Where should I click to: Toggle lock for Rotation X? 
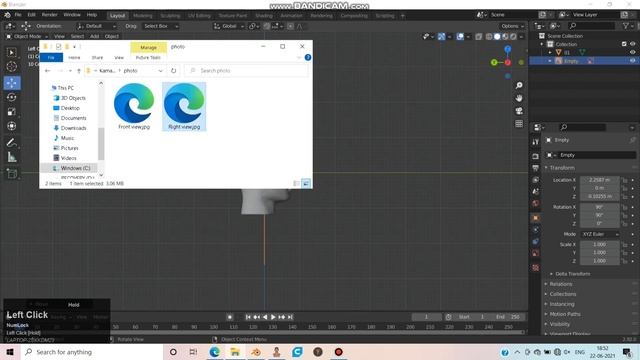[624, 207]
